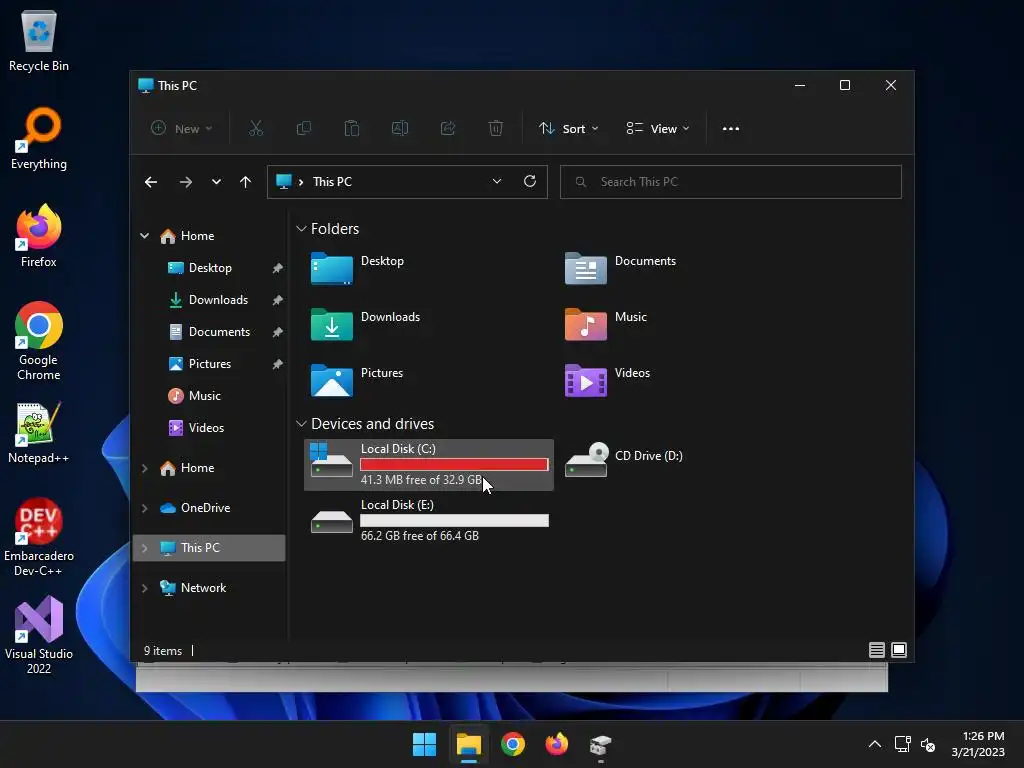This screenshot has height=768, width=1024.
Task: Switch to large icons view in status bar
Action: click(x=899, y=650)
